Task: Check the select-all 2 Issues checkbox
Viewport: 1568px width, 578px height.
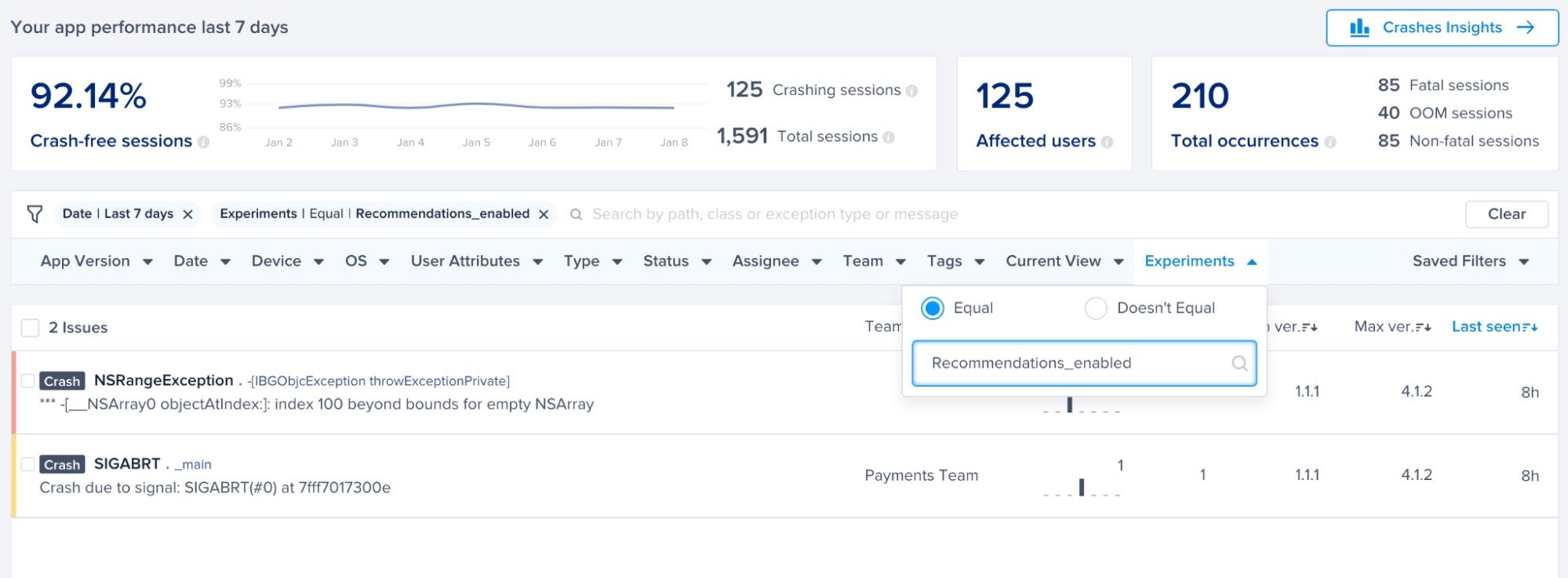Action: click(31, 328)
